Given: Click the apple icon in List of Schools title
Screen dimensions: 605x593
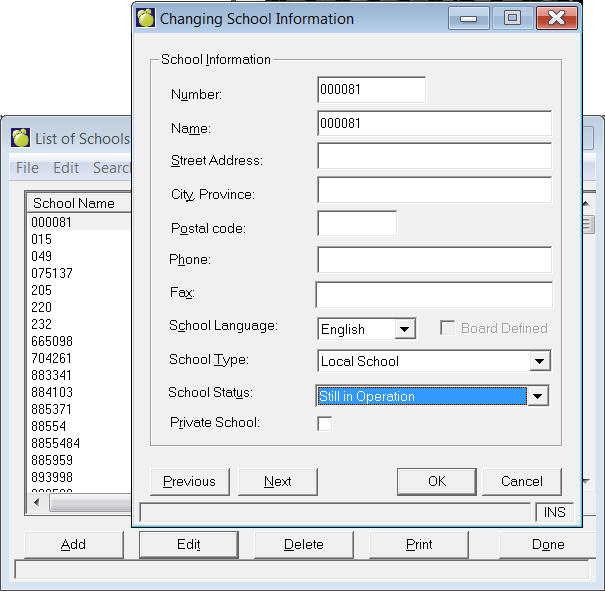Looking at the screenshot, I should [x=20, y=138].
